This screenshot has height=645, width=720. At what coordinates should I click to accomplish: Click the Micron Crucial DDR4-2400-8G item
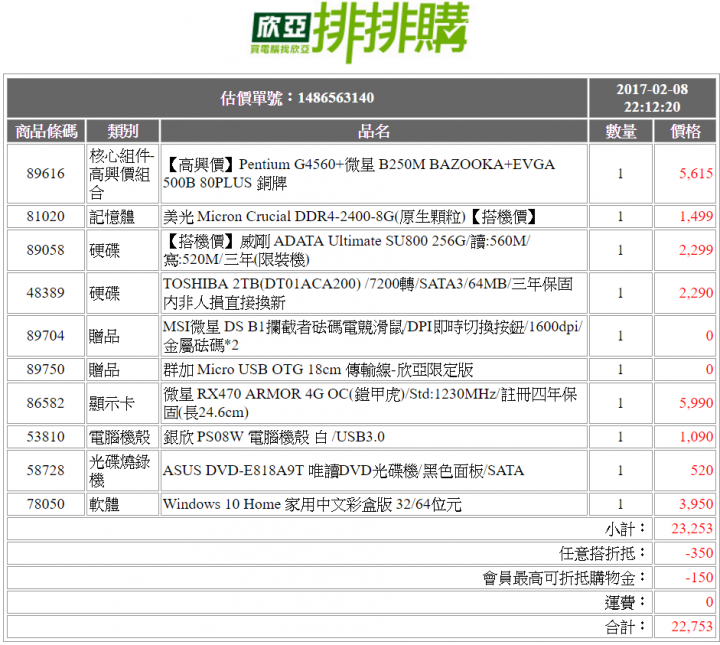349,216
